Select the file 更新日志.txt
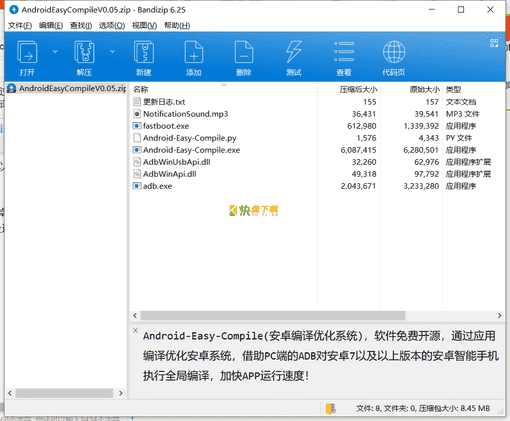This screenshot has width=510, height=421. (164, 102)
